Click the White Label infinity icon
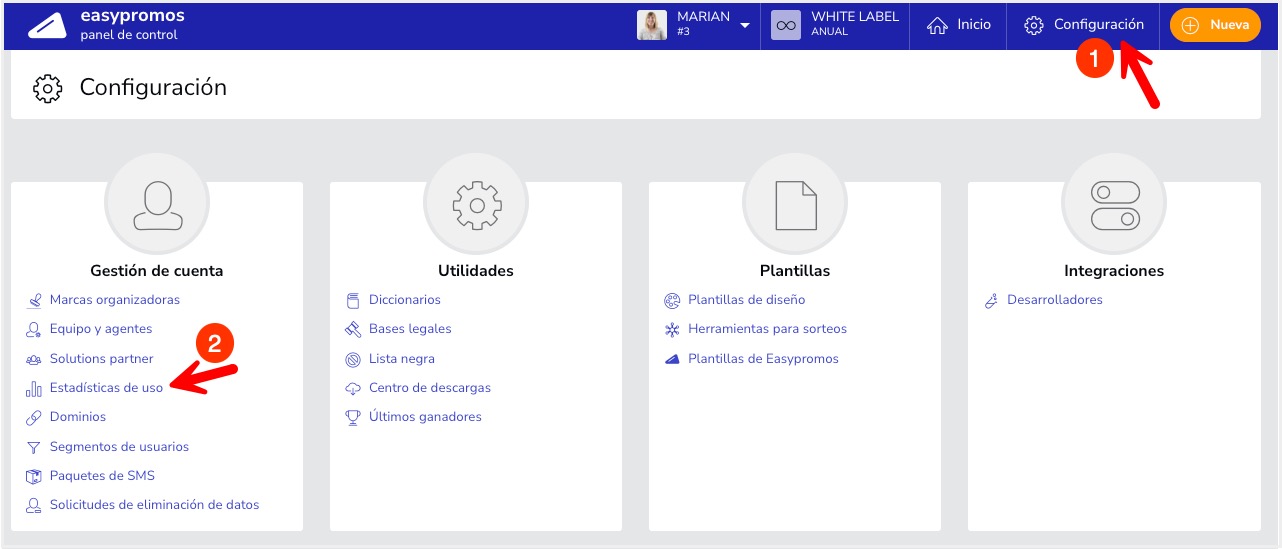Image resolution: width=1282 pixels, height=549 pixels. [786, 25]
